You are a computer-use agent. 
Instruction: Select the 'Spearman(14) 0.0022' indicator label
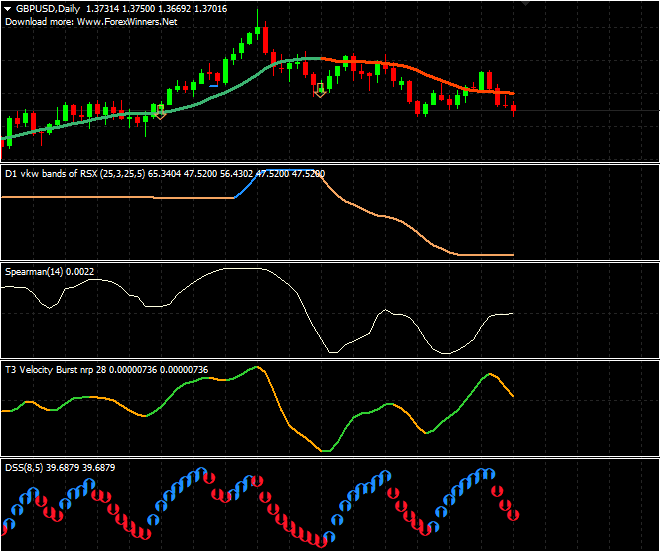[49, 272]
